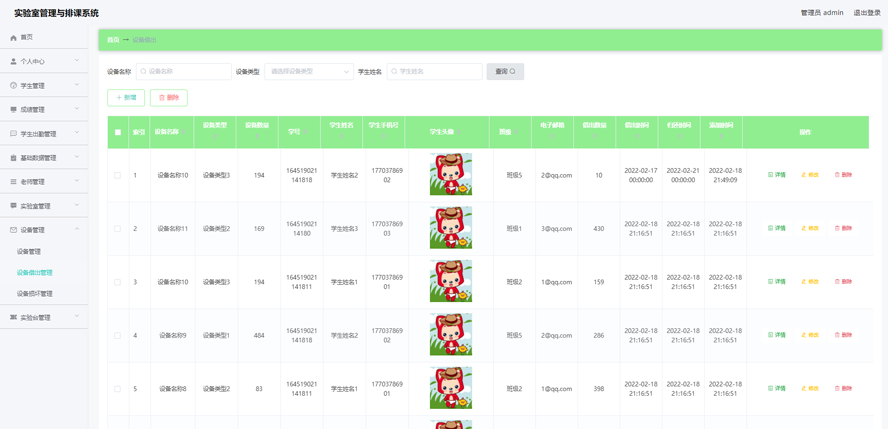The width and height of the screenshot is (888, 429).
Task: Click the 设备管理 envelope icon in sidebar
Action: [13, 230]
